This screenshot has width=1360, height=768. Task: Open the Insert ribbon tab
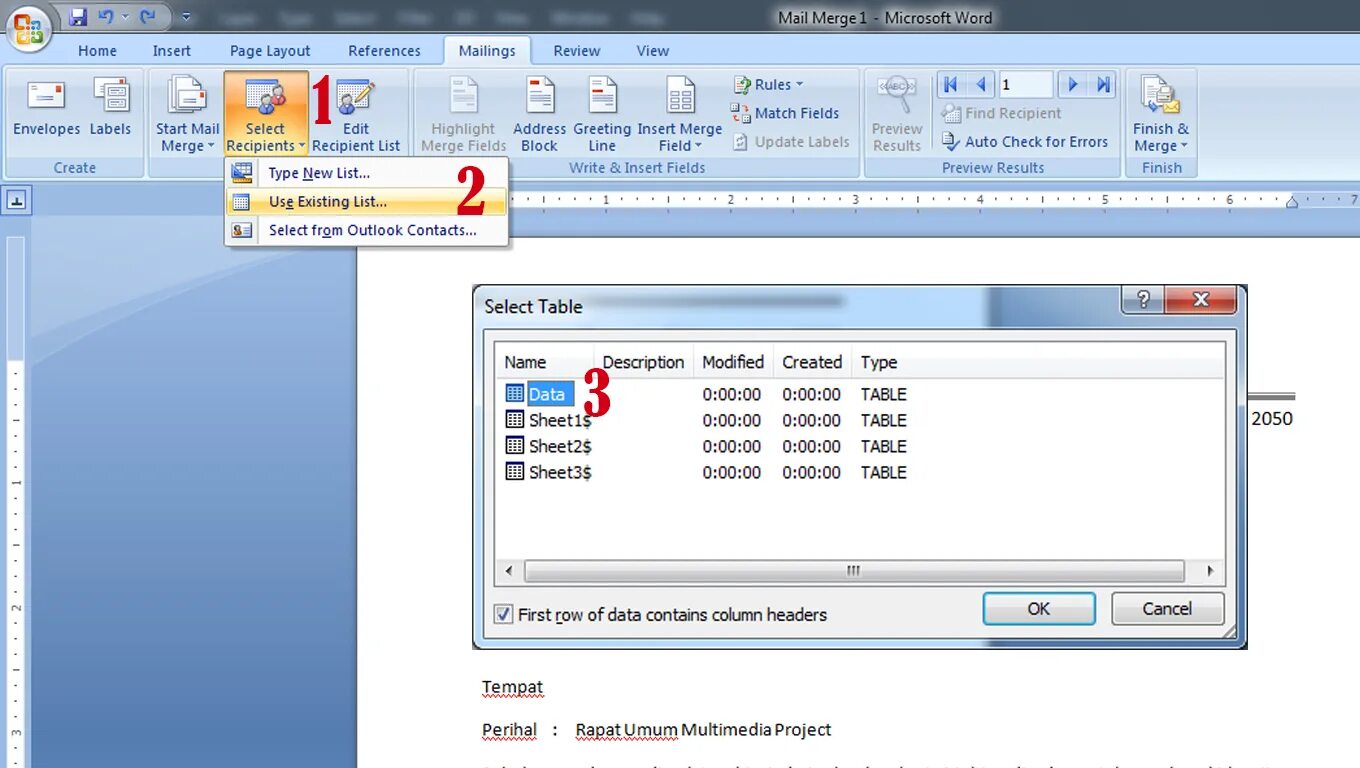[x=172, y=51]
